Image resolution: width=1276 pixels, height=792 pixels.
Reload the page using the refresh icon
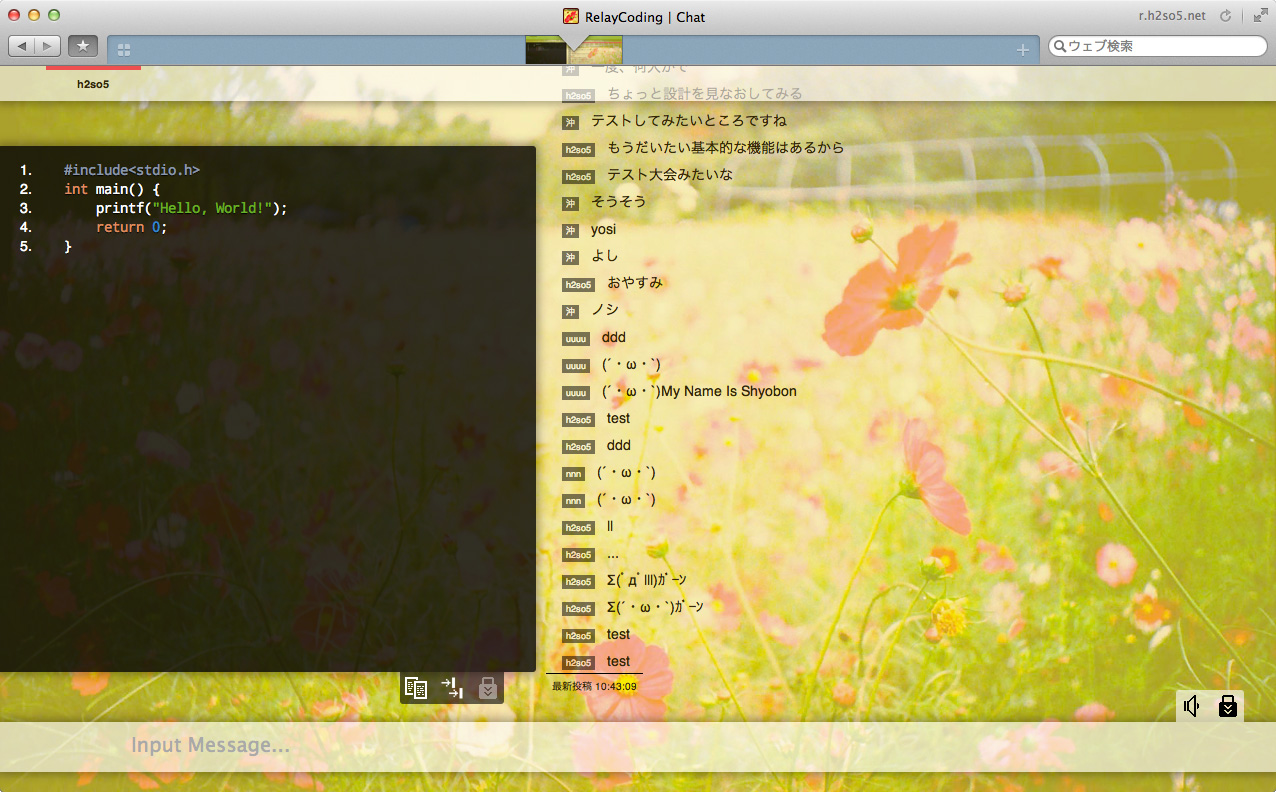tap(1229, 16)
